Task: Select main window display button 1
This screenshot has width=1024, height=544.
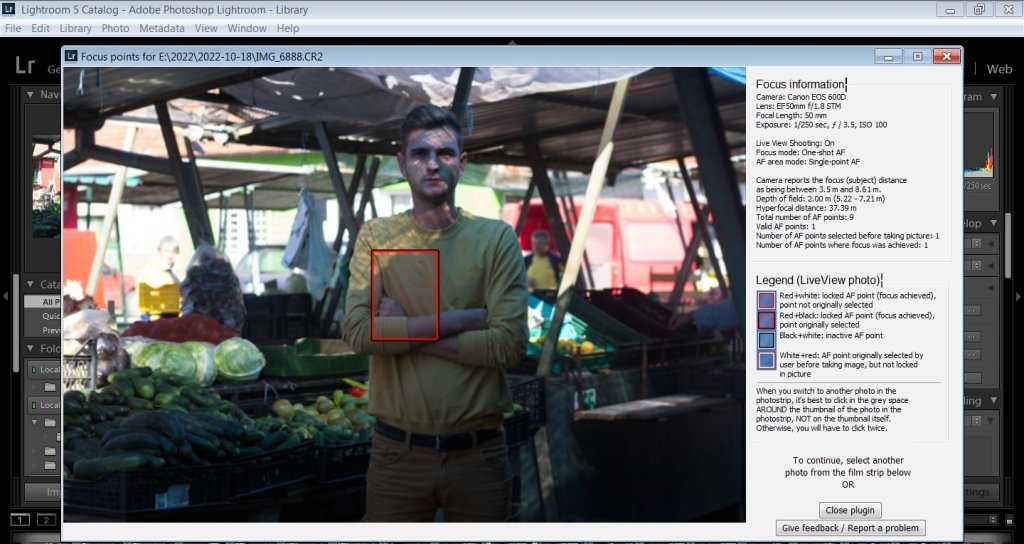Action: point(21,520)
